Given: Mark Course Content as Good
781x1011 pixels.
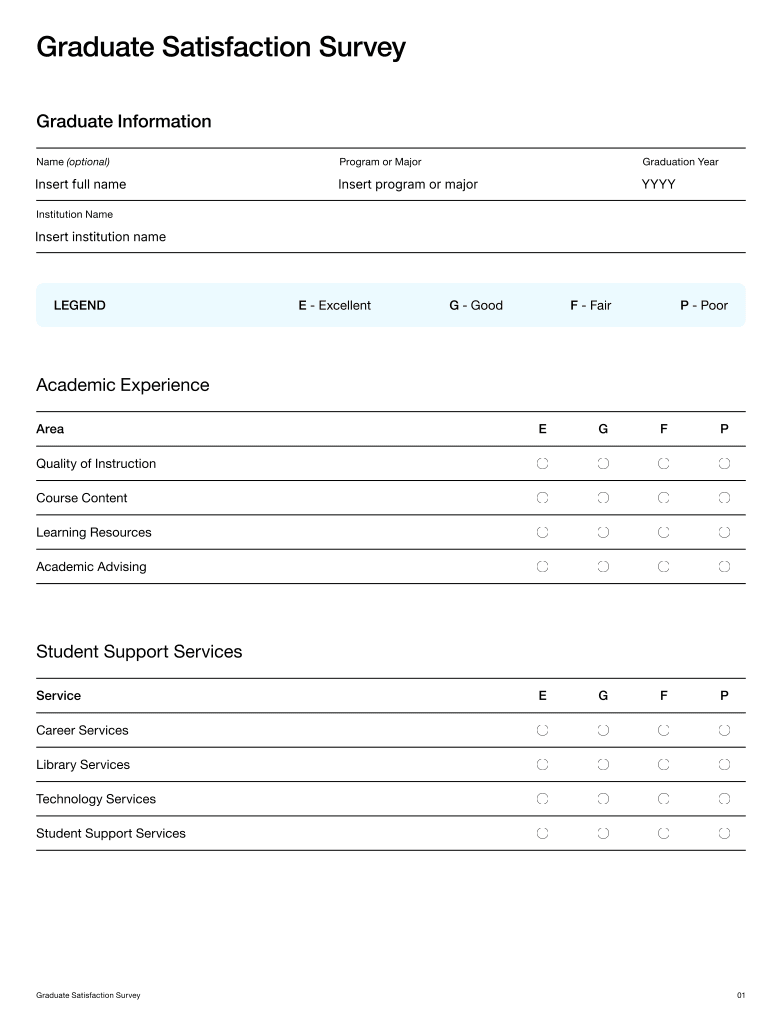Looking at the screenshot, I should pos(603,498).
